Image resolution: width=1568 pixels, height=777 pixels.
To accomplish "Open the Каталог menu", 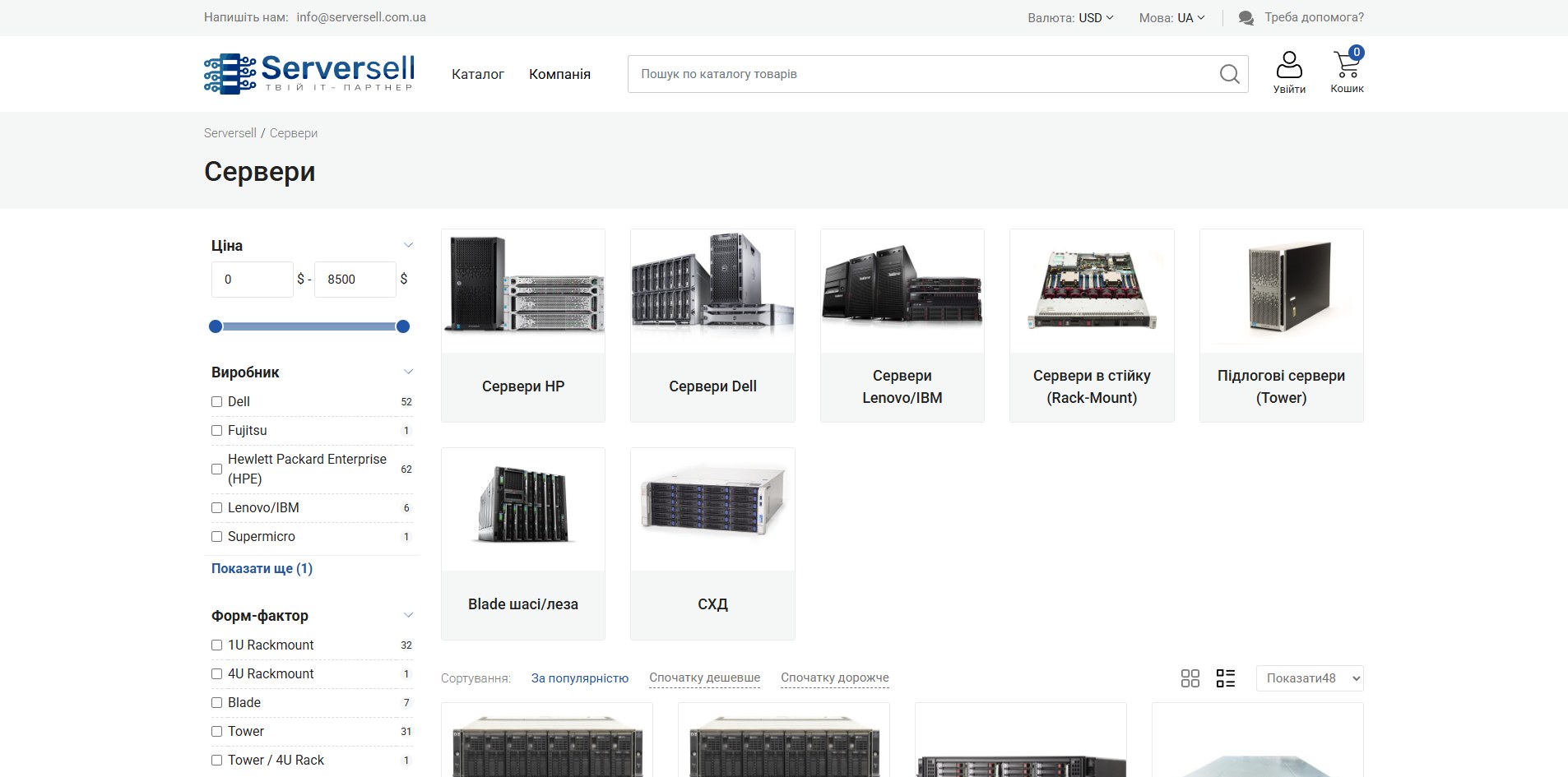I will [x=478, y=74].
